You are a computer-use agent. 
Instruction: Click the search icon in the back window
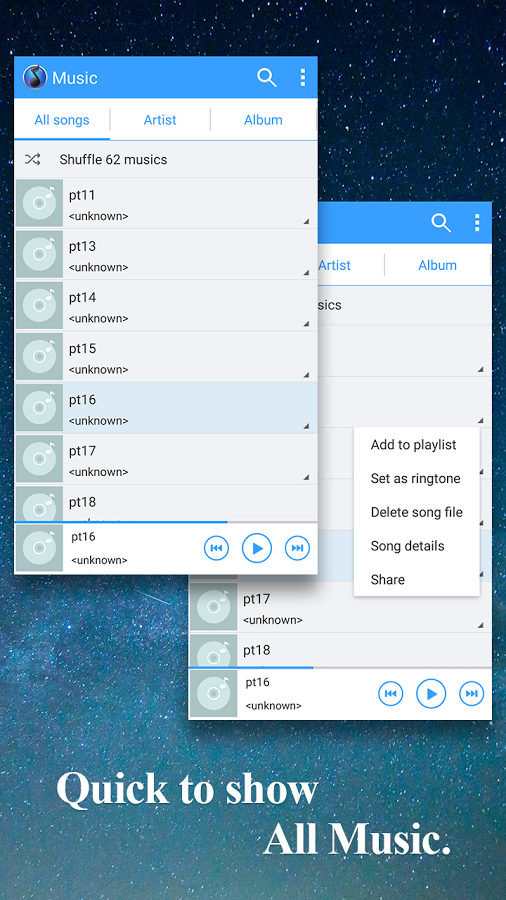pyautogui.click(x=441, y=223)
